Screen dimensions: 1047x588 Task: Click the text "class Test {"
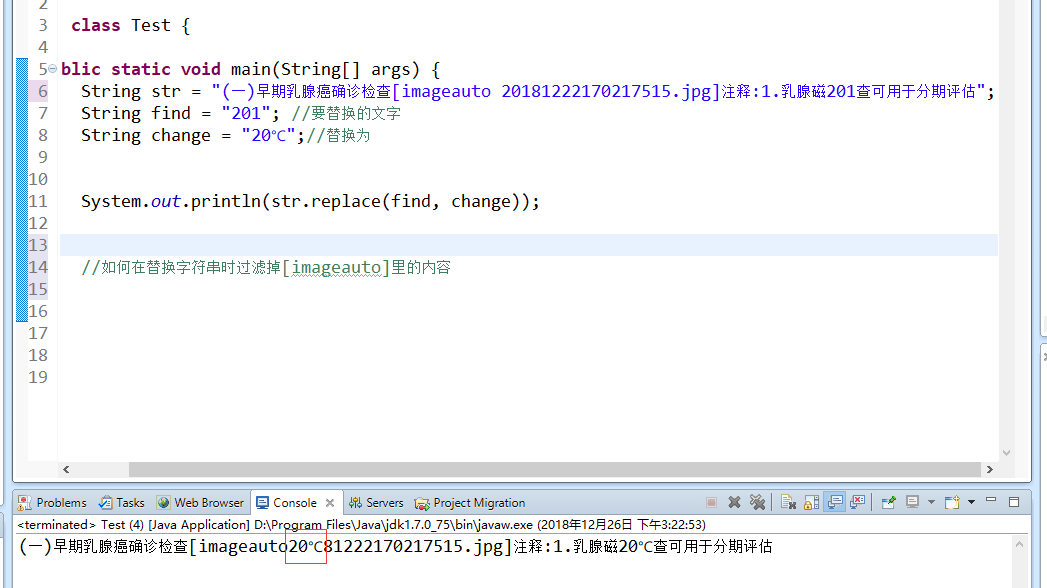(x=131, y=25)
